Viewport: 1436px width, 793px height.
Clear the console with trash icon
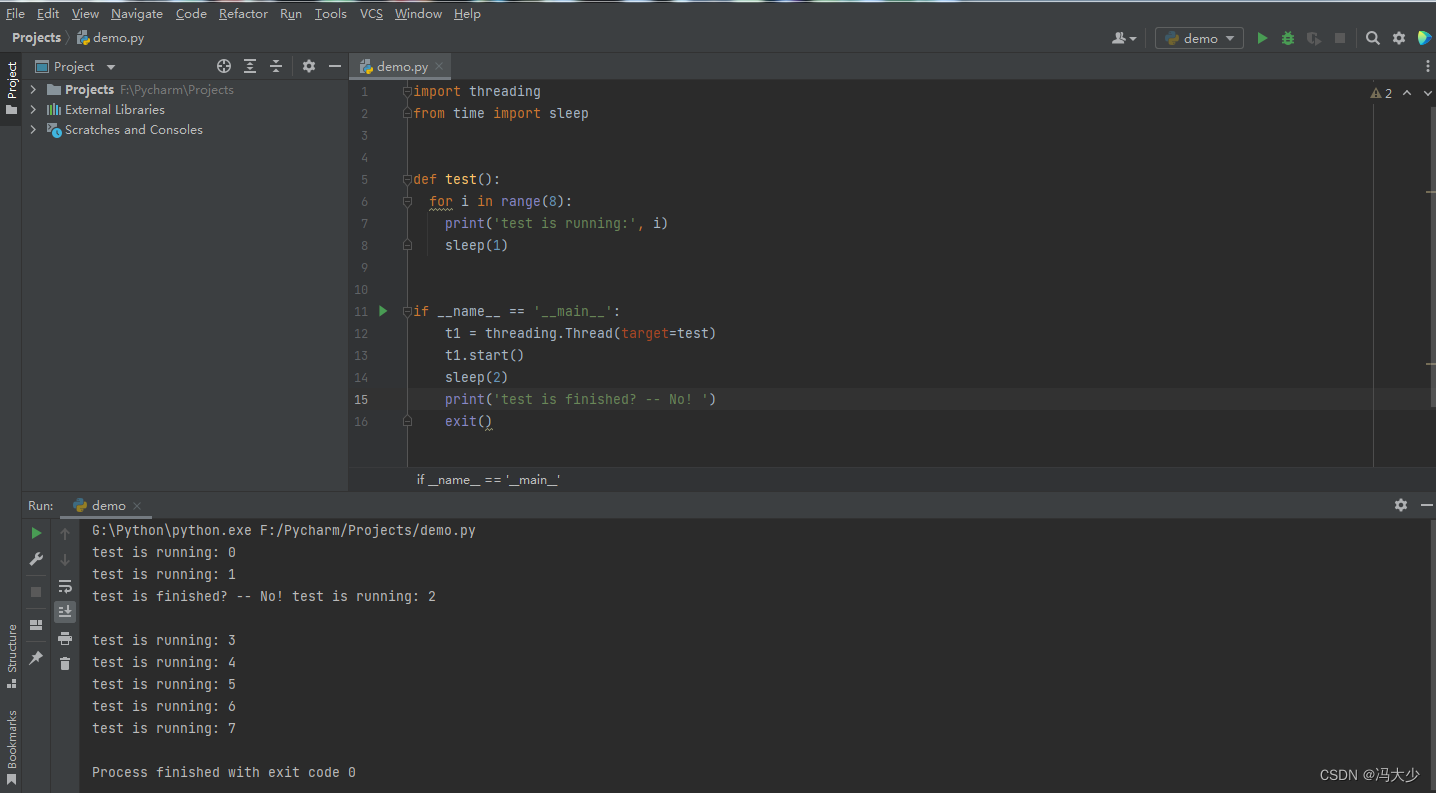(65, 663)
